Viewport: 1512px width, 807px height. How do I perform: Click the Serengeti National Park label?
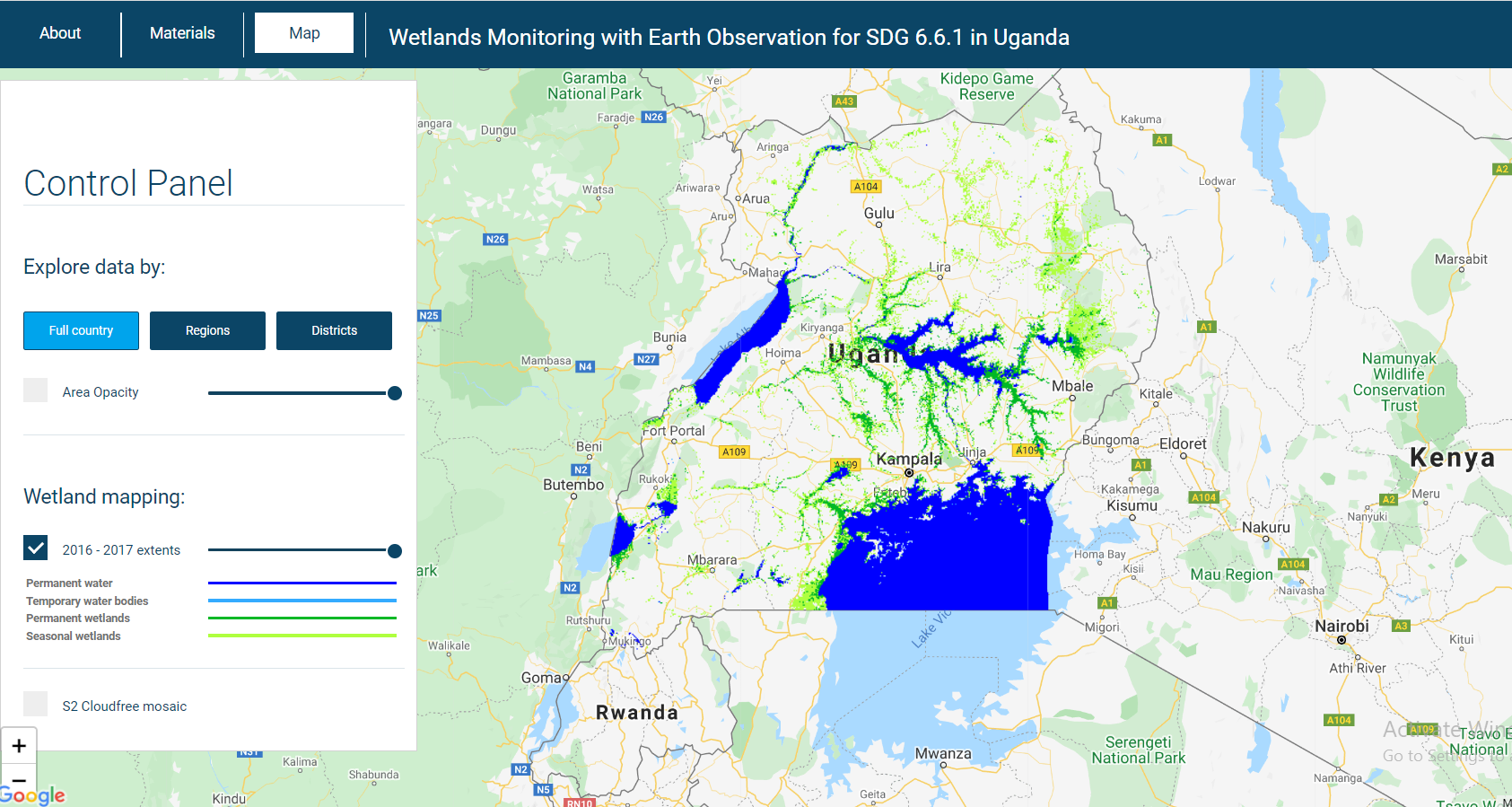pyautogui.click(x=1139, y=750)
